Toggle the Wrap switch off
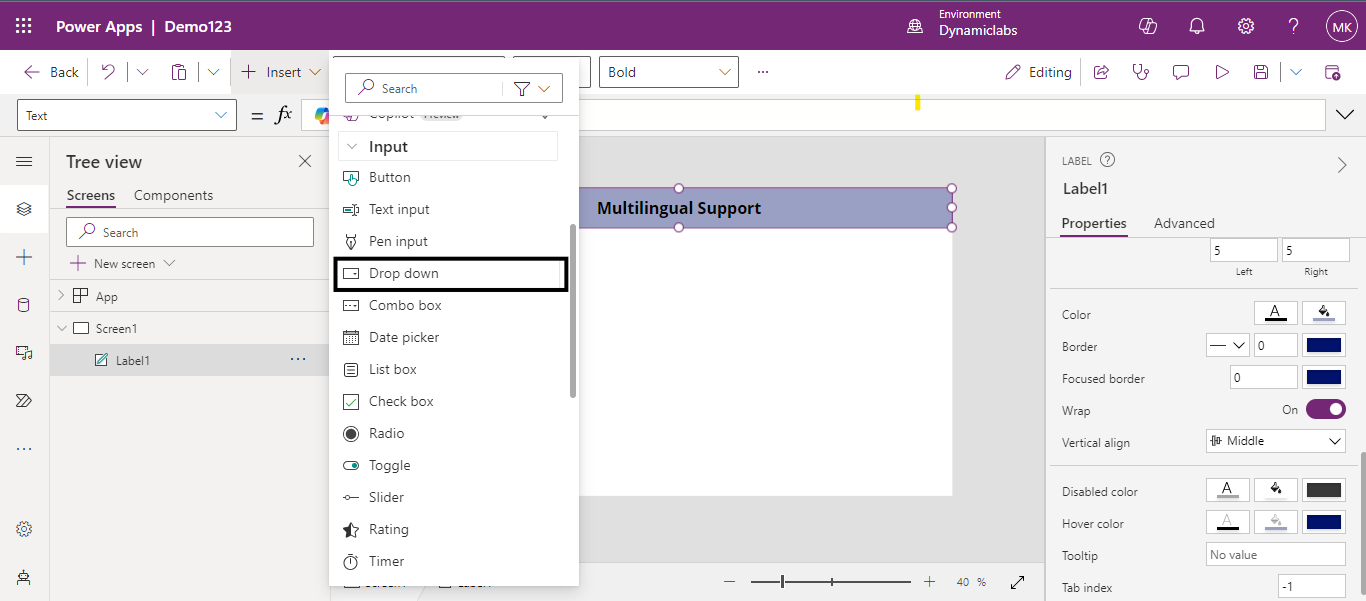 [x=1325, y=409]
